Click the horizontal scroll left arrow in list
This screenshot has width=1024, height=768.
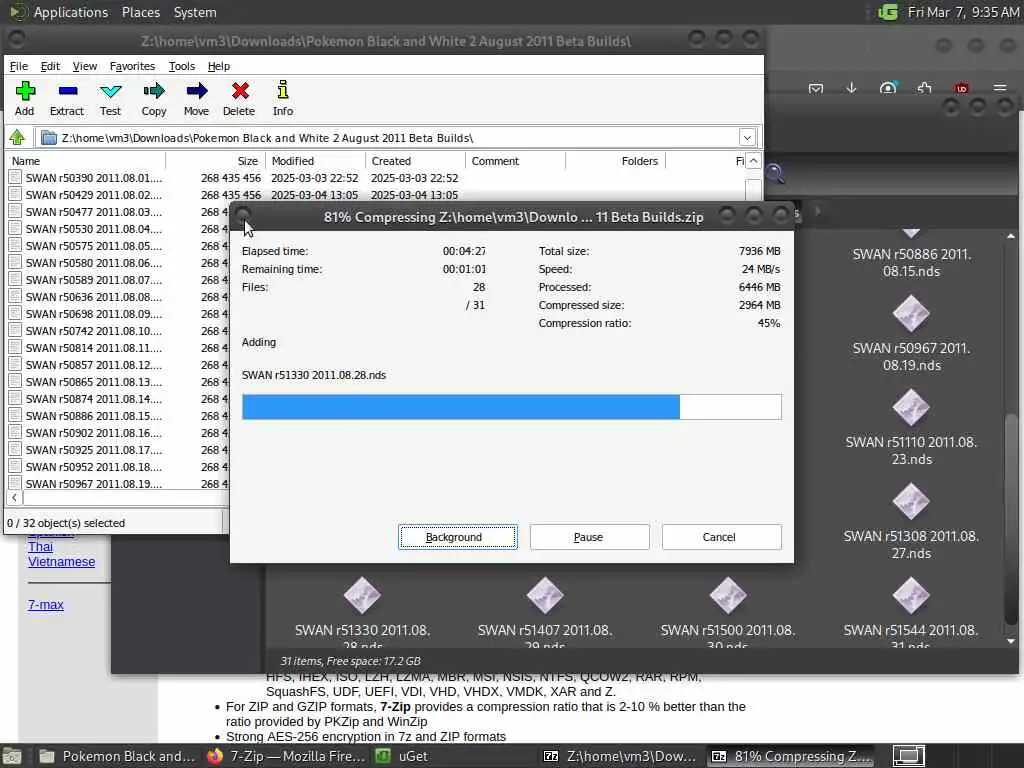click(14, 498)
